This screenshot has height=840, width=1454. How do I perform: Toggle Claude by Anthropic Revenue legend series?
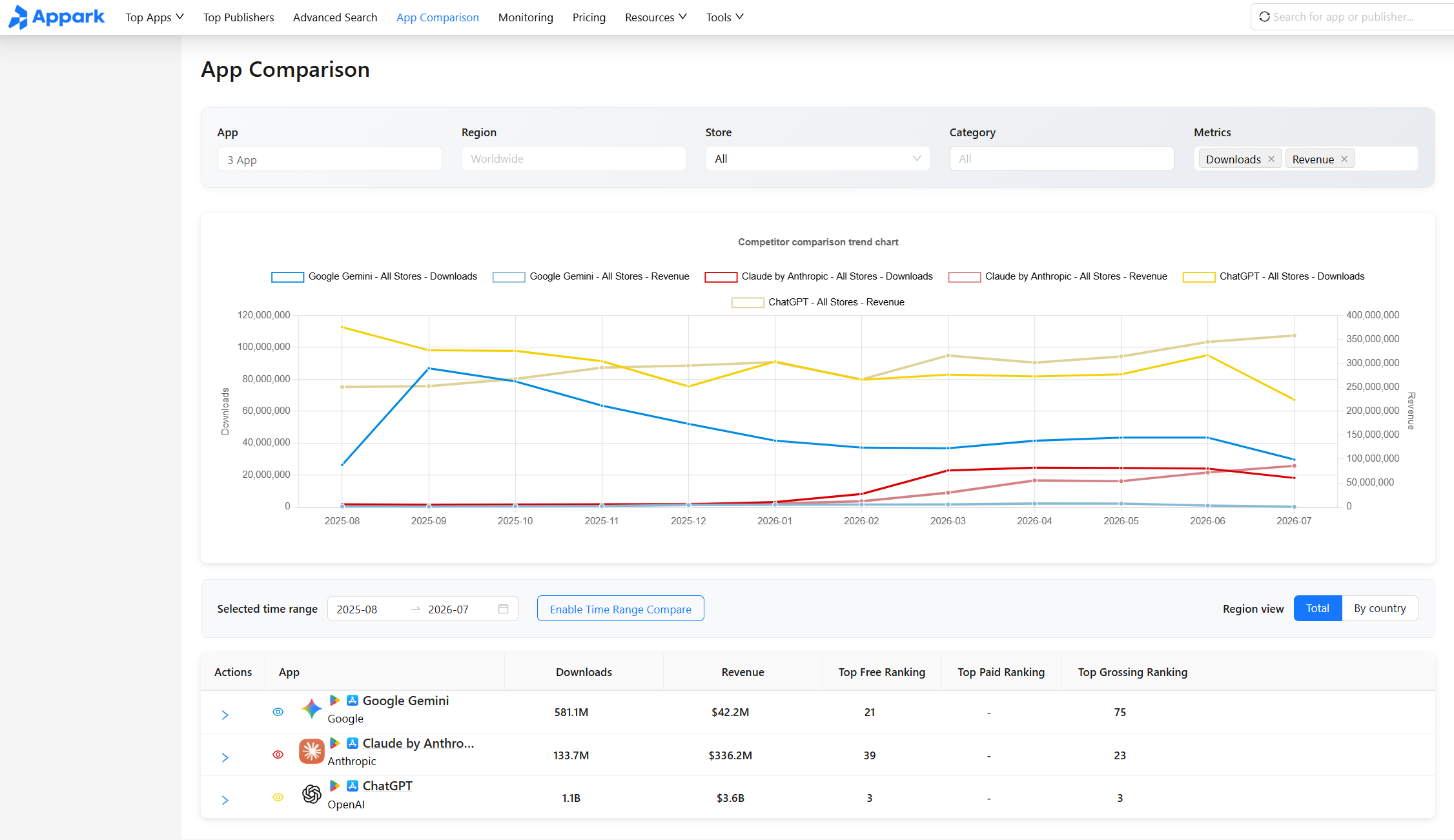[1058, 276]
